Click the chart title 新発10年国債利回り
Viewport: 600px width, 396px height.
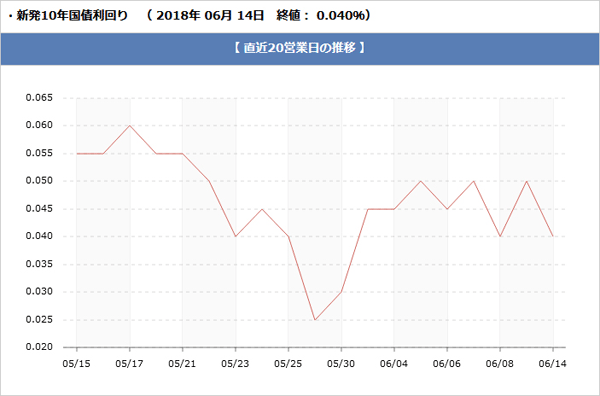pos(72,16)
